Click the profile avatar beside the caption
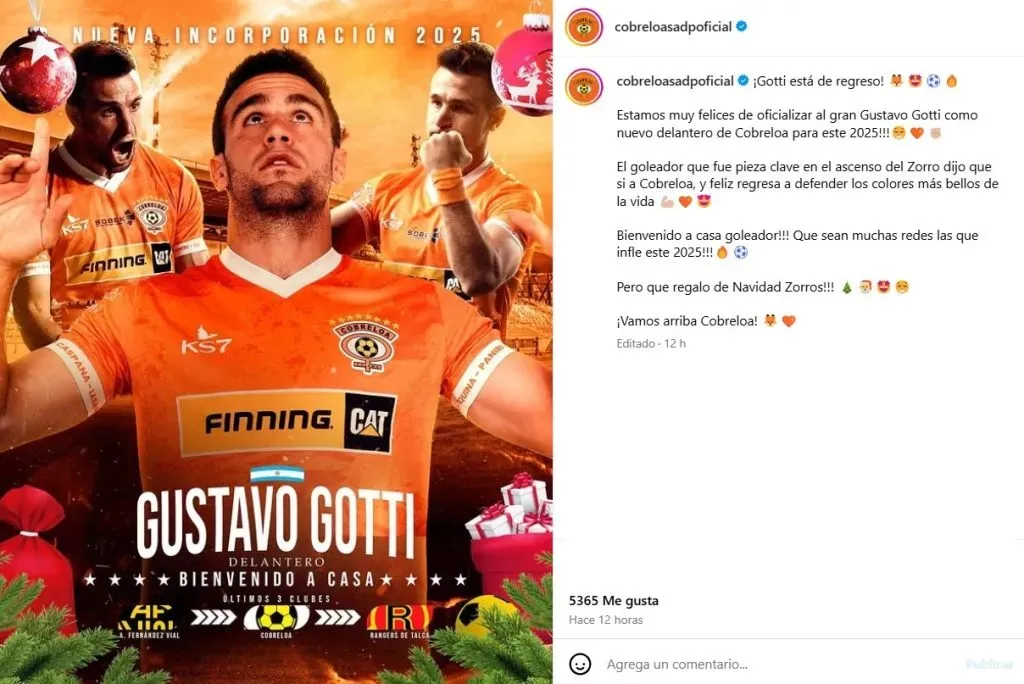Image resolution: width=1024 pixels, height=684 pixels. (584, 87)
